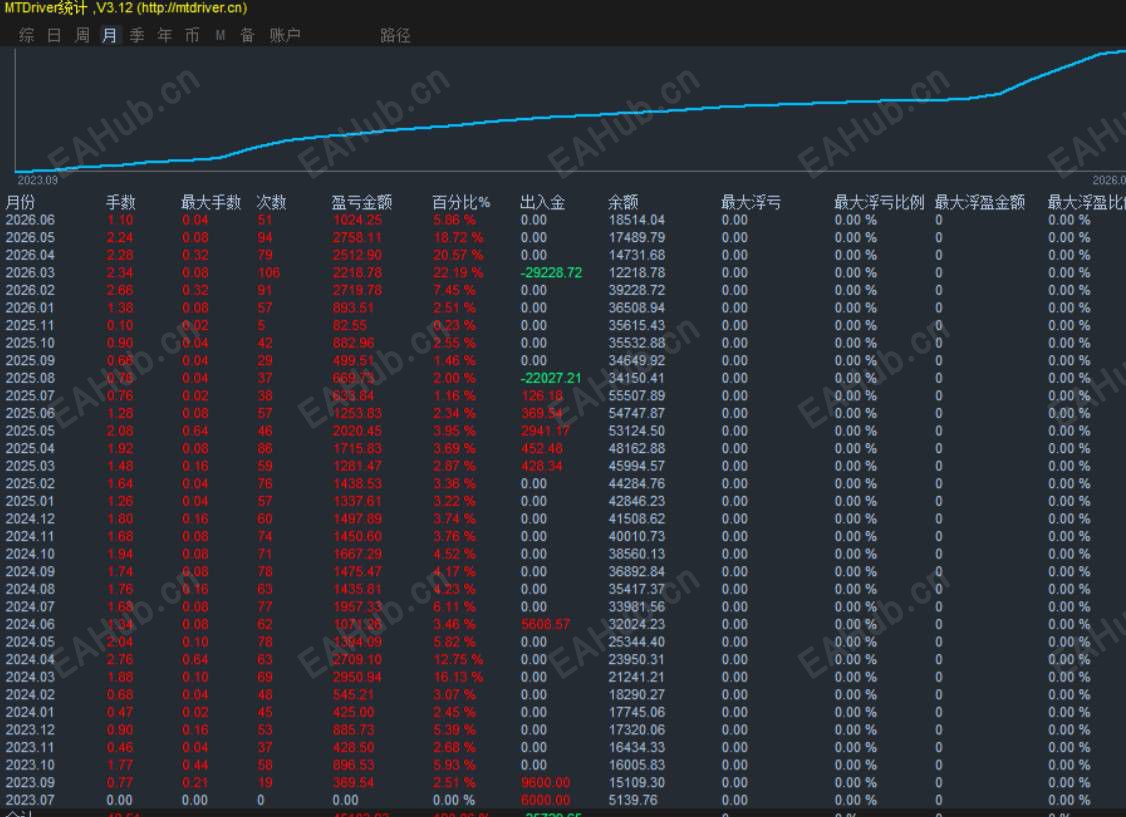The height and width of the screenshot is (817, 1126).
Task: Click the 39228.72 balance value
Action: pos(637,290)
